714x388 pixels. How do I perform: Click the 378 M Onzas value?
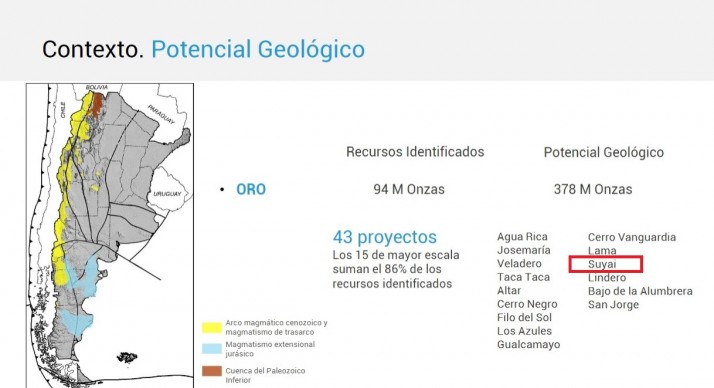[x=592, y=189]
